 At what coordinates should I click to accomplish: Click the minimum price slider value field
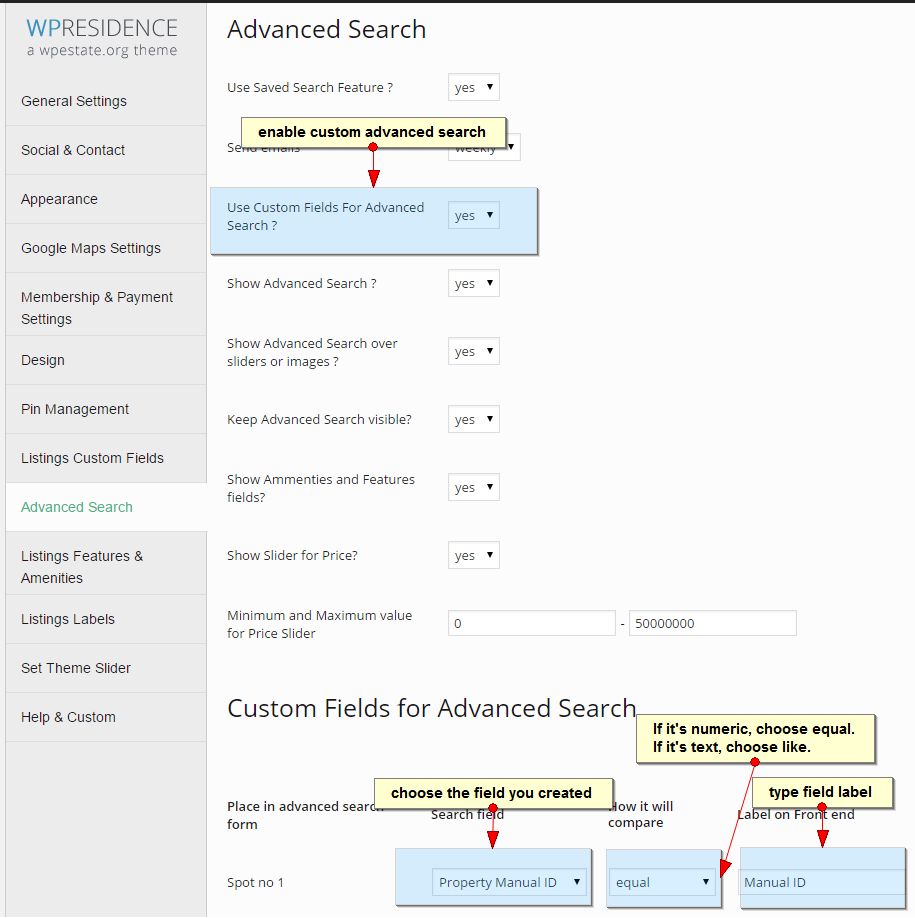(531, 622)
